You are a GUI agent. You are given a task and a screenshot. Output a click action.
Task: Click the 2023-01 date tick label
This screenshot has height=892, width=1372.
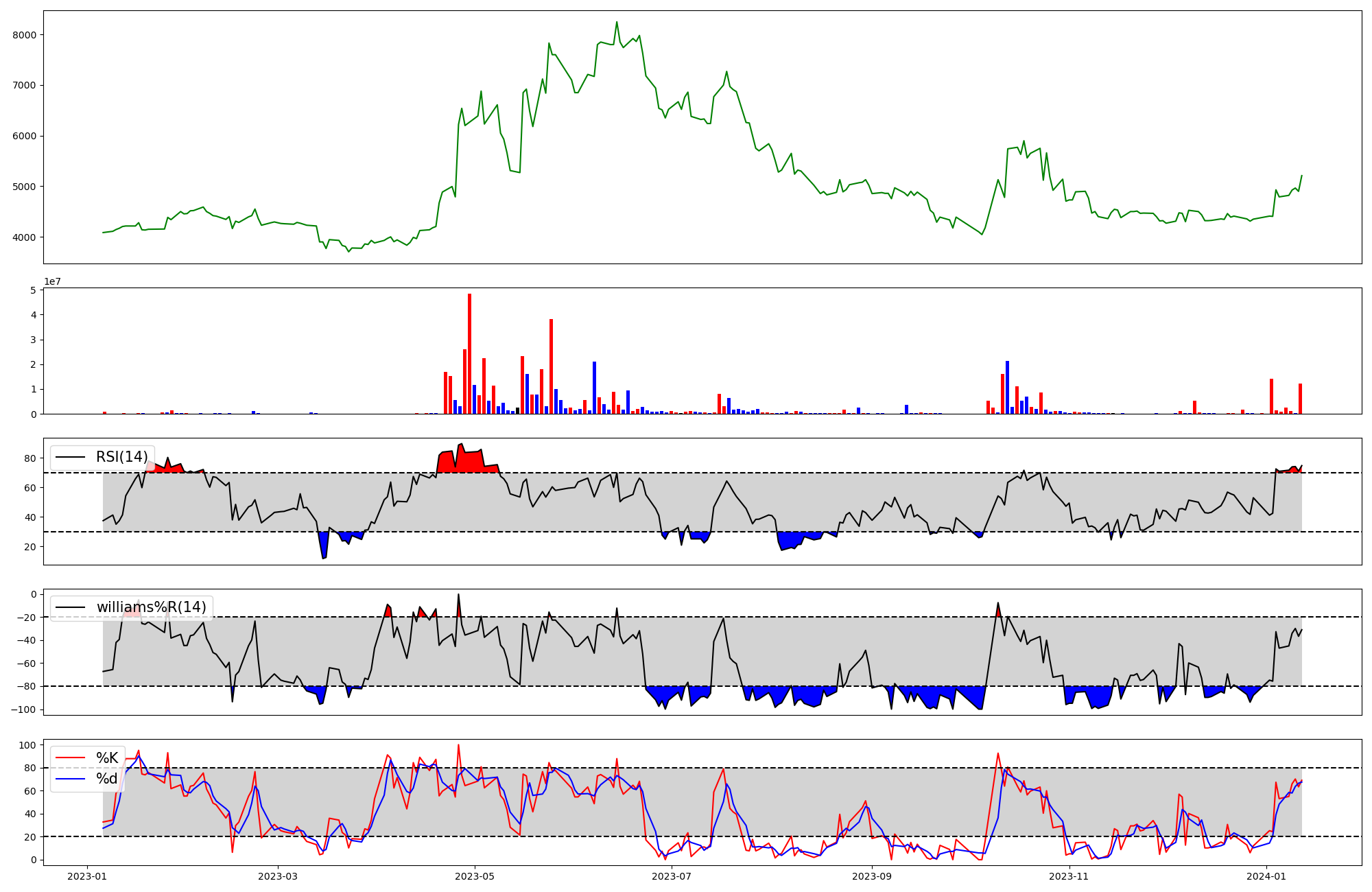tap(86, 876)
